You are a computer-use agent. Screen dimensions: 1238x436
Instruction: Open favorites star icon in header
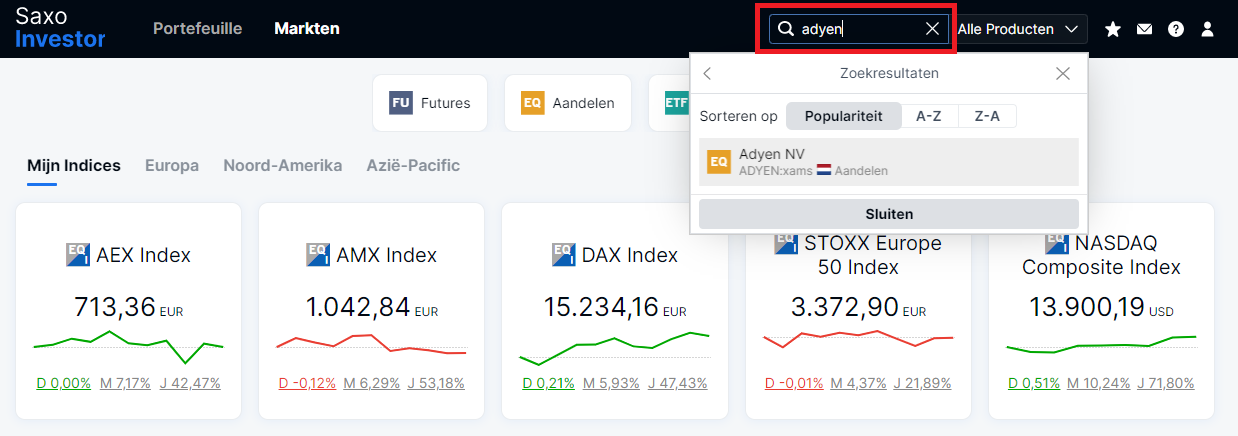pyautogui.click(x=1113, y=30)
